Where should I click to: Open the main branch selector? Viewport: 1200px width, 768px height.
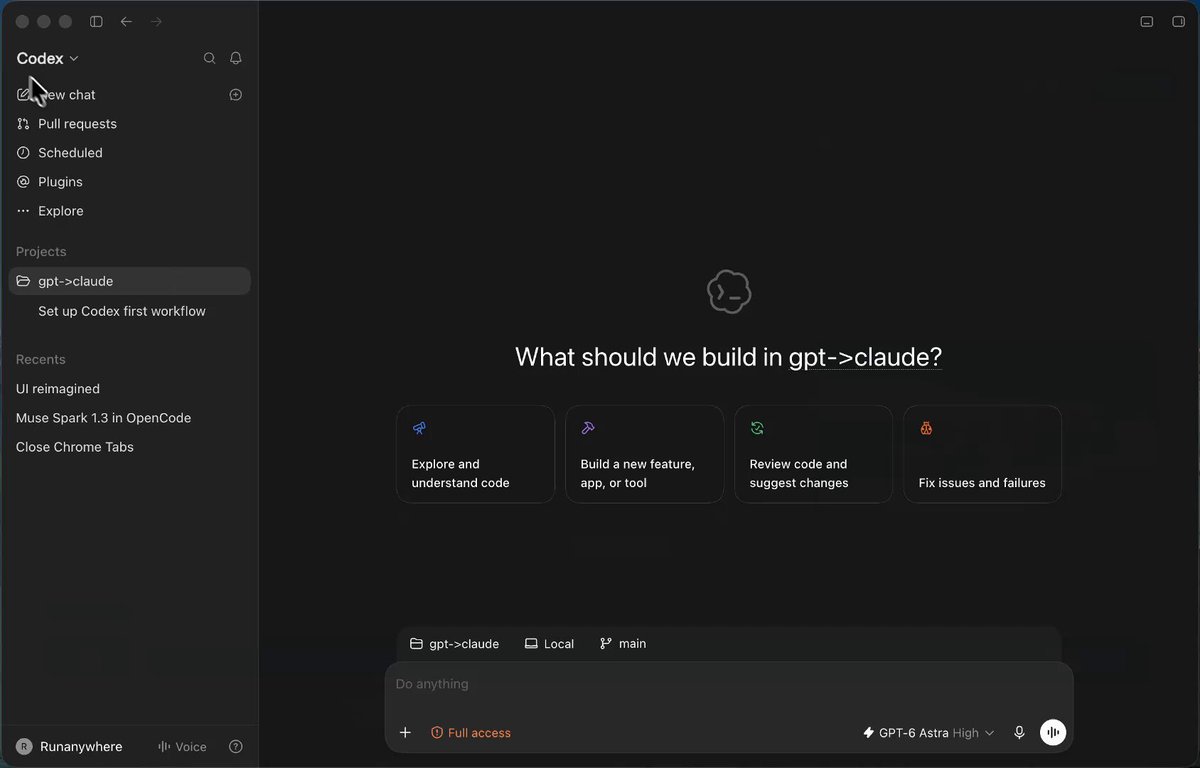(x=623, y=644)
